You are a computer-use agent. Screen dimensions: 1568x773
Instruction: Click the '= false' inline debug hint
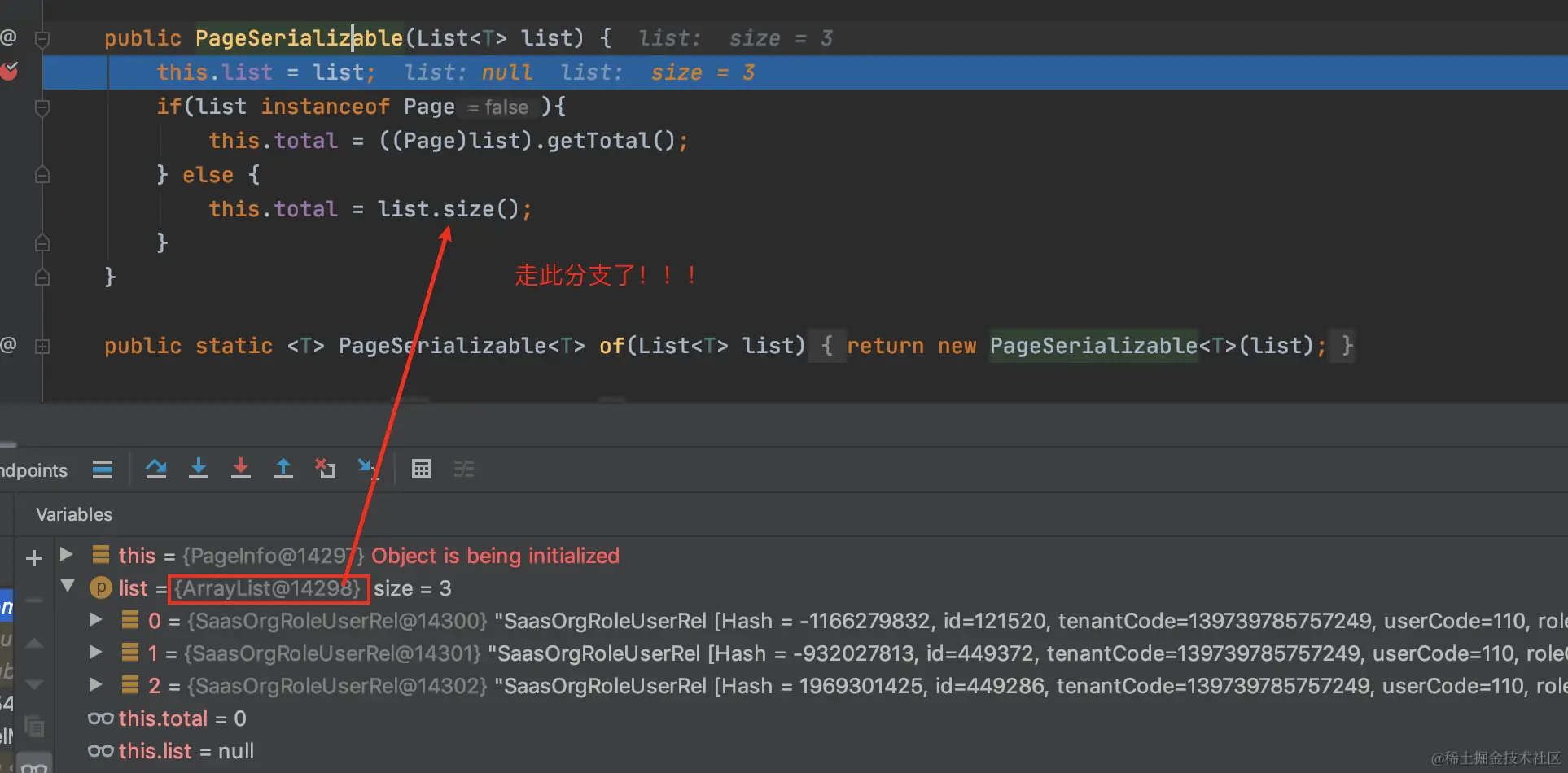pyautogui.click(x=498, y=107)
